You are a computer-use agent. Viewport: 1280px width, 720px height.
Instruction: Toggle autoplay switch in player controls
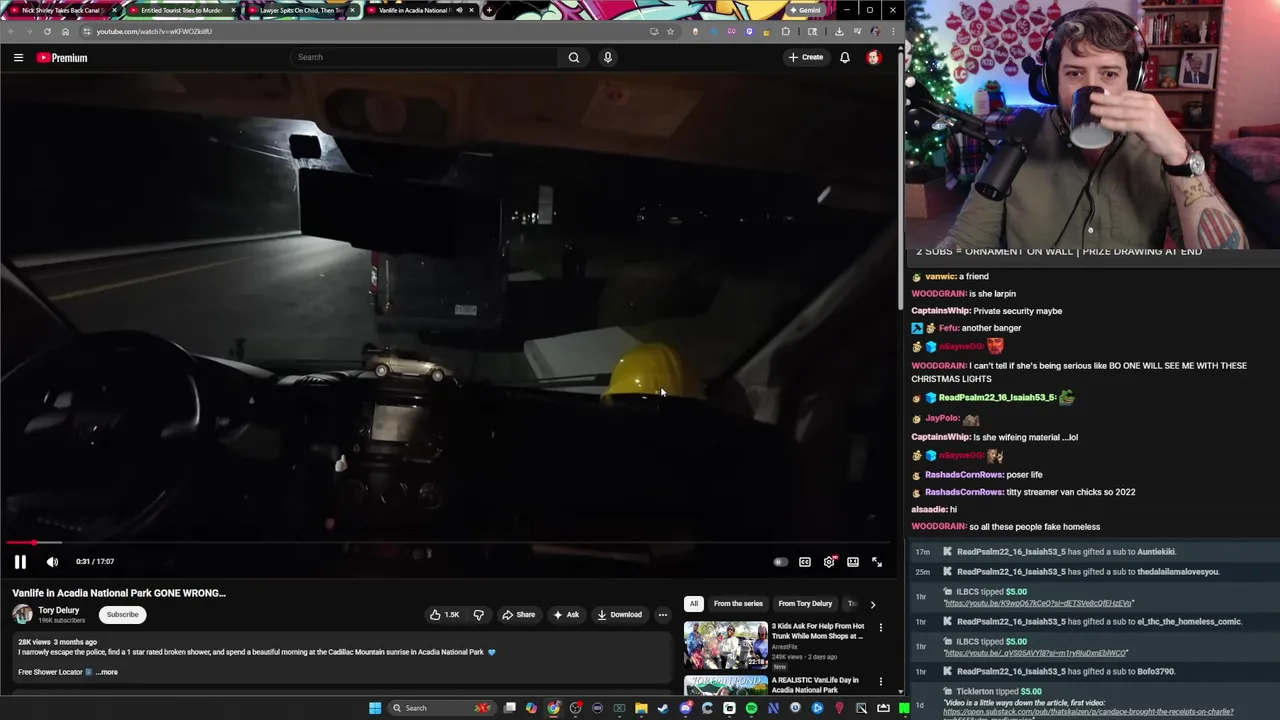click(780, 562)
